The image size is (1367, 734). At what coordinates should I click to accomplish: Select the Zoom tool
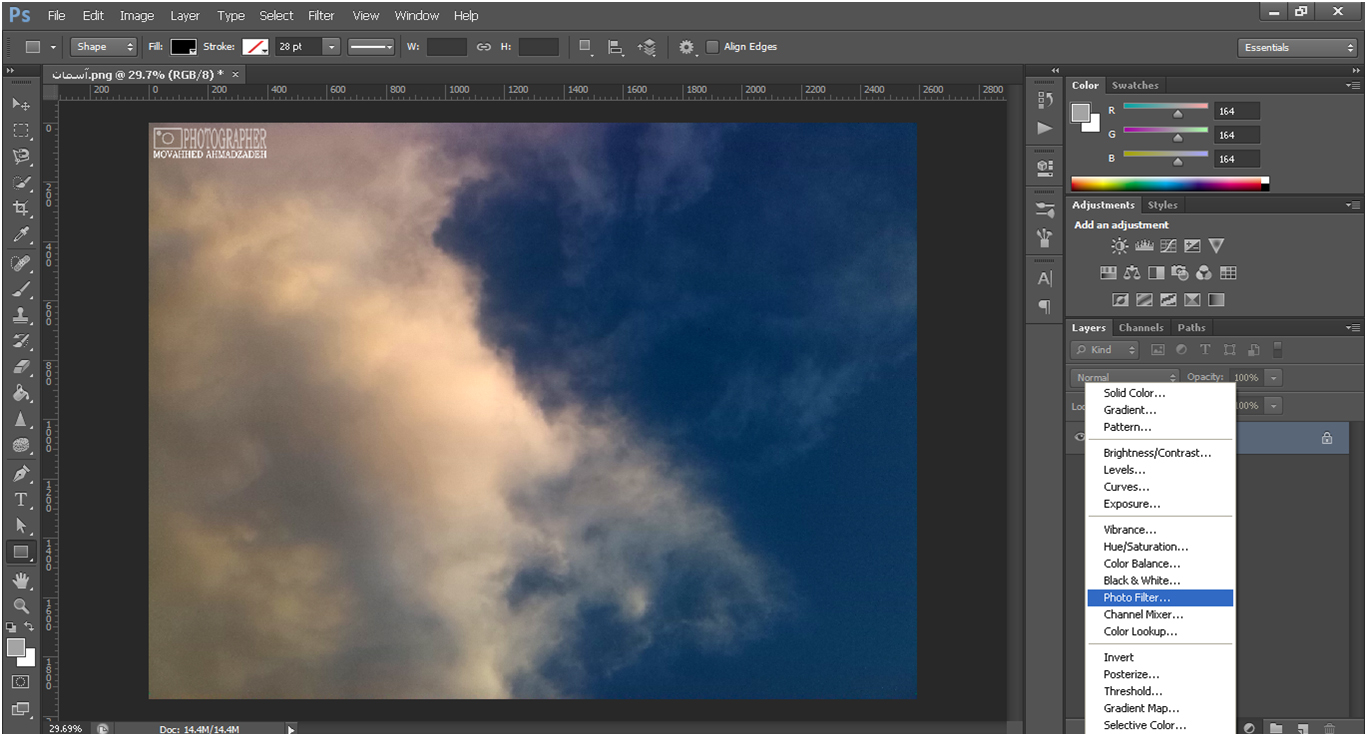20,606
